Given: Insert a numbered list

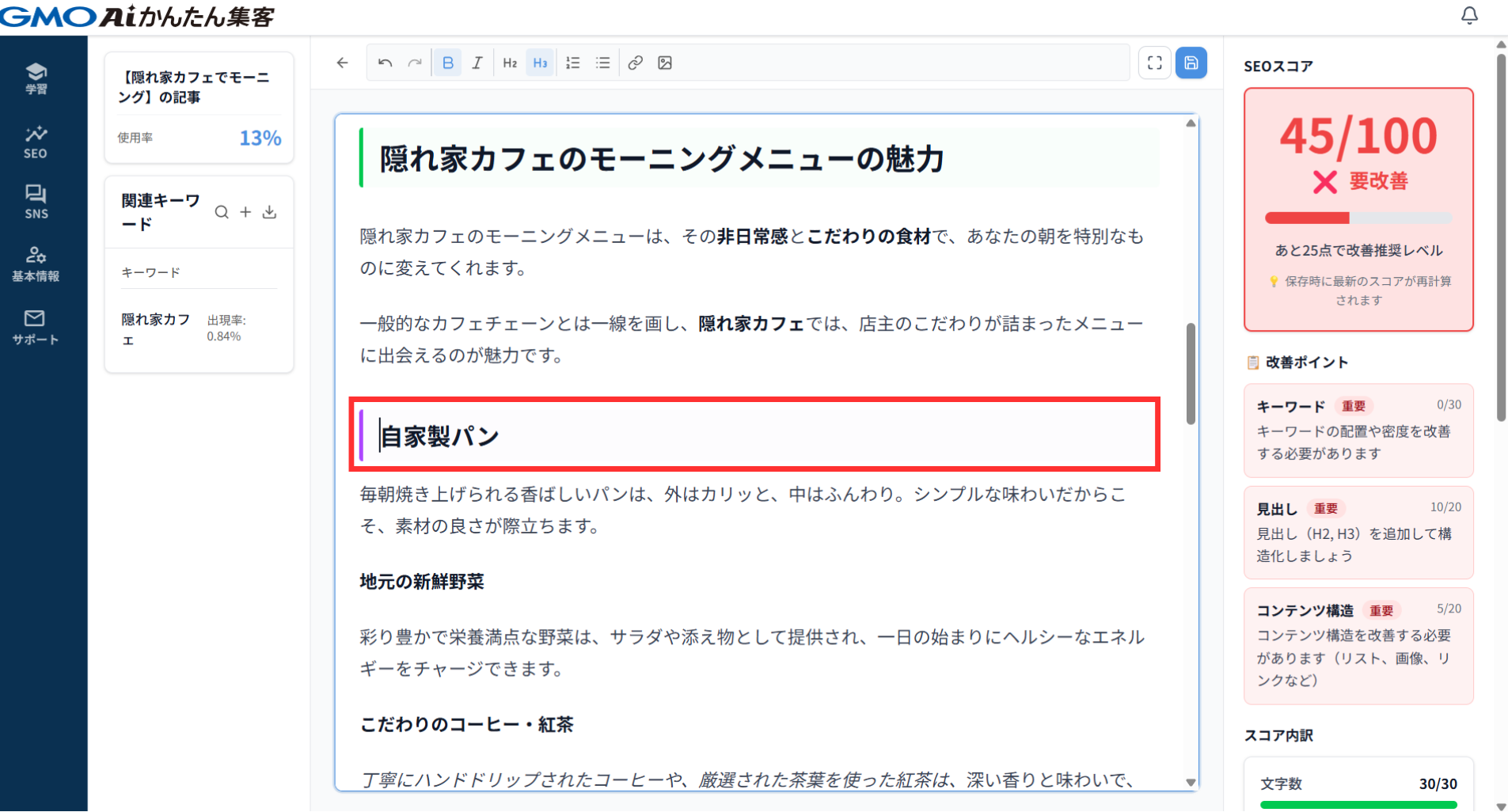Looking at the screenshot, I should coord(573,63).
